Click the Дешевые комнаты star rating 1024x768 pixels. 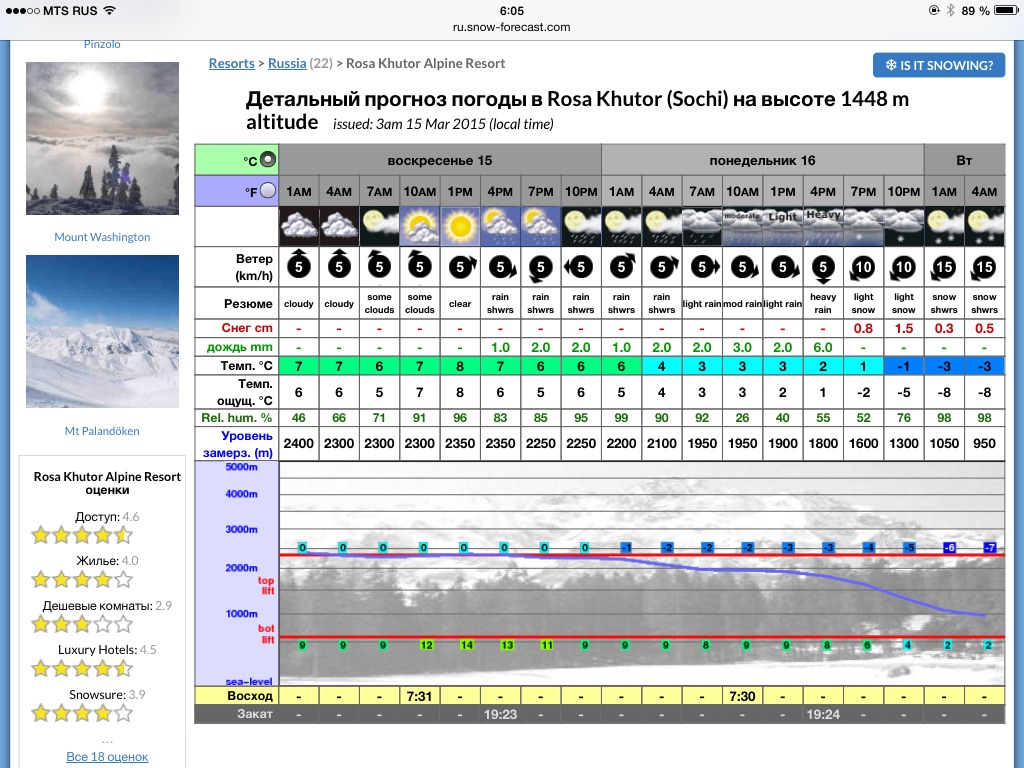tap(82, 624)
